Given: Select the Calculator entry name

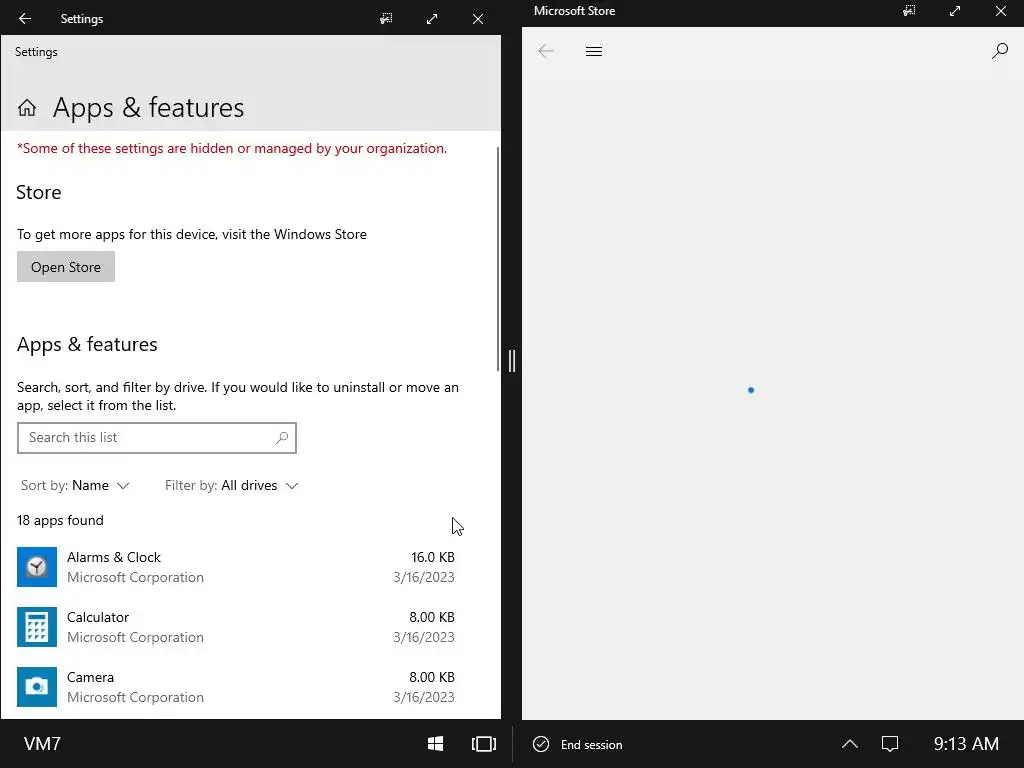Looking at the screenshot, I should [98, 617].
